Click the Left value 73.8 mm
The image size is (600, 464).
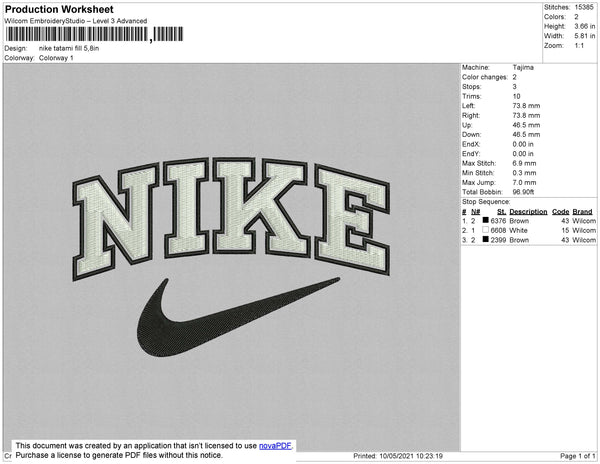tap(526, 106)
